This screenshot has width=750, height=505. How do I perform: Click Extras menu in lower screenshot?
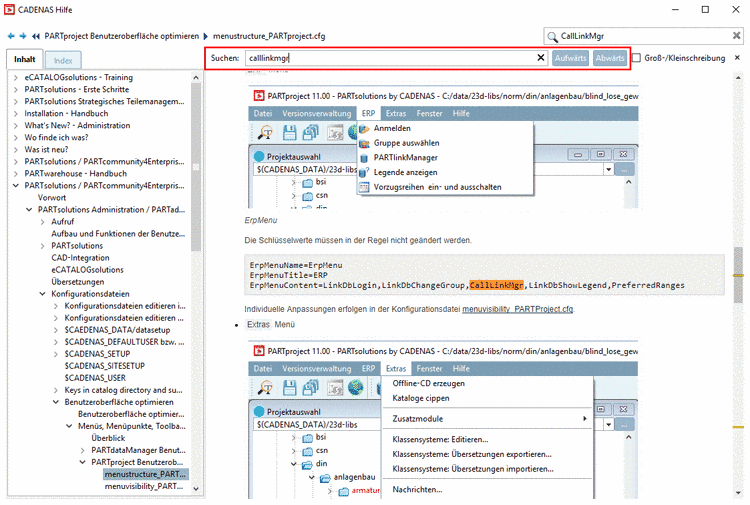tap(396, 369)
